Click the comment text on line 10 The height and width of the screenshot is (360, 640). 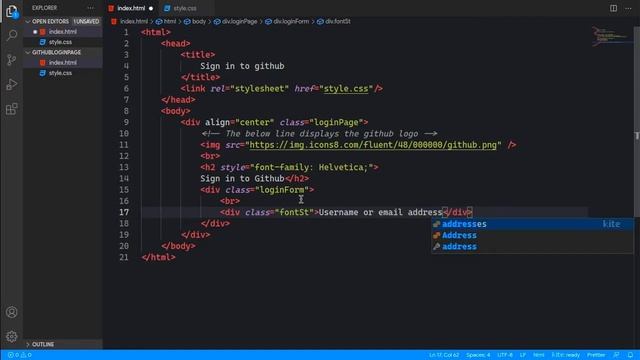coord(319,134)
